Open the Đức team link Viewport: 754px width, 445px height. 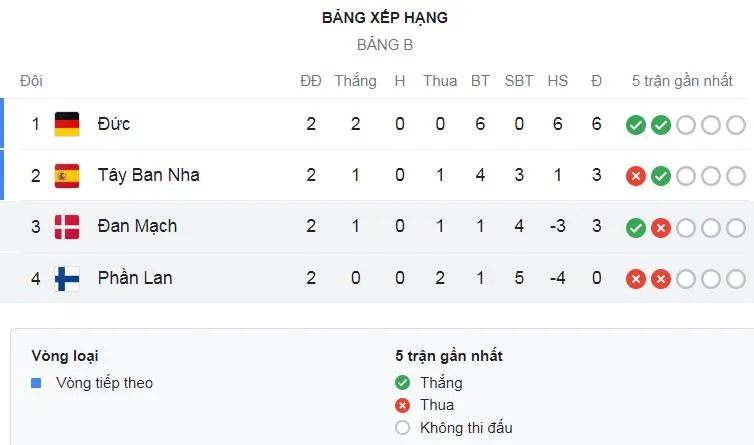pyautogui.click(x=114, y=124)
